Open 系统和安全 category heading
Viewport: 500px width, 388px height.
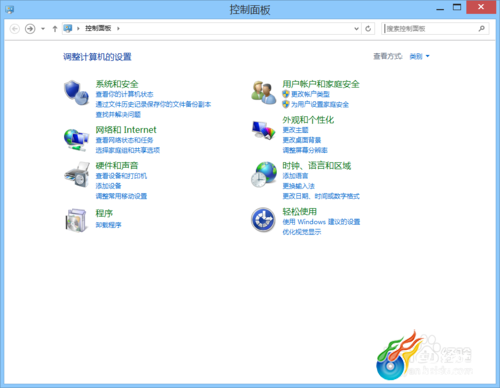(117, 84)
